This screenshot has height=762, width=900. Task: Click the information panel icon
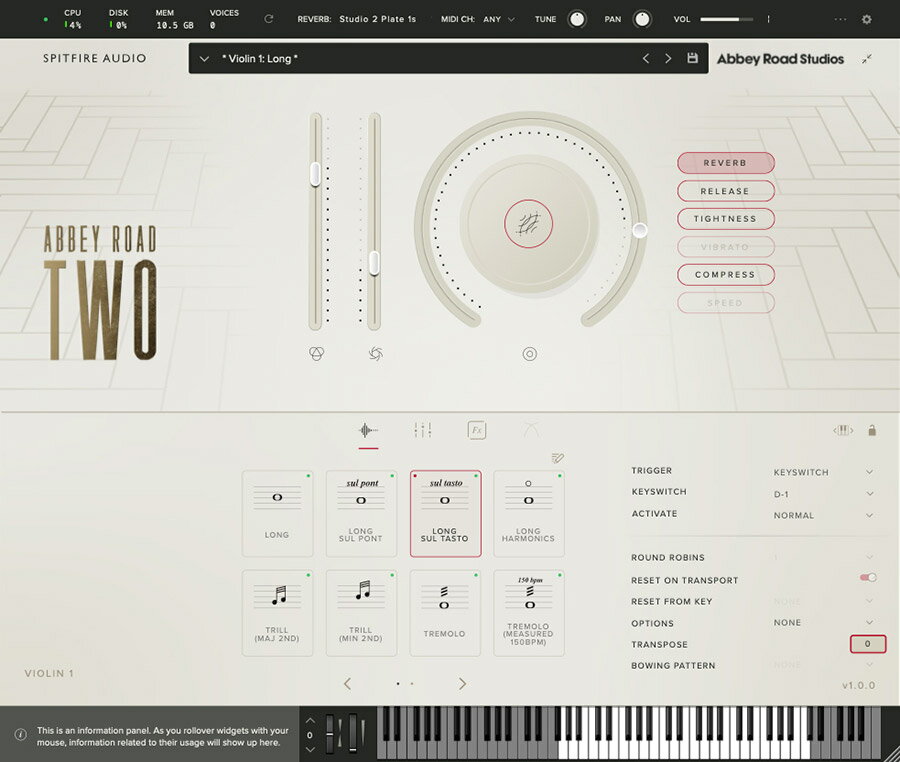20,735
